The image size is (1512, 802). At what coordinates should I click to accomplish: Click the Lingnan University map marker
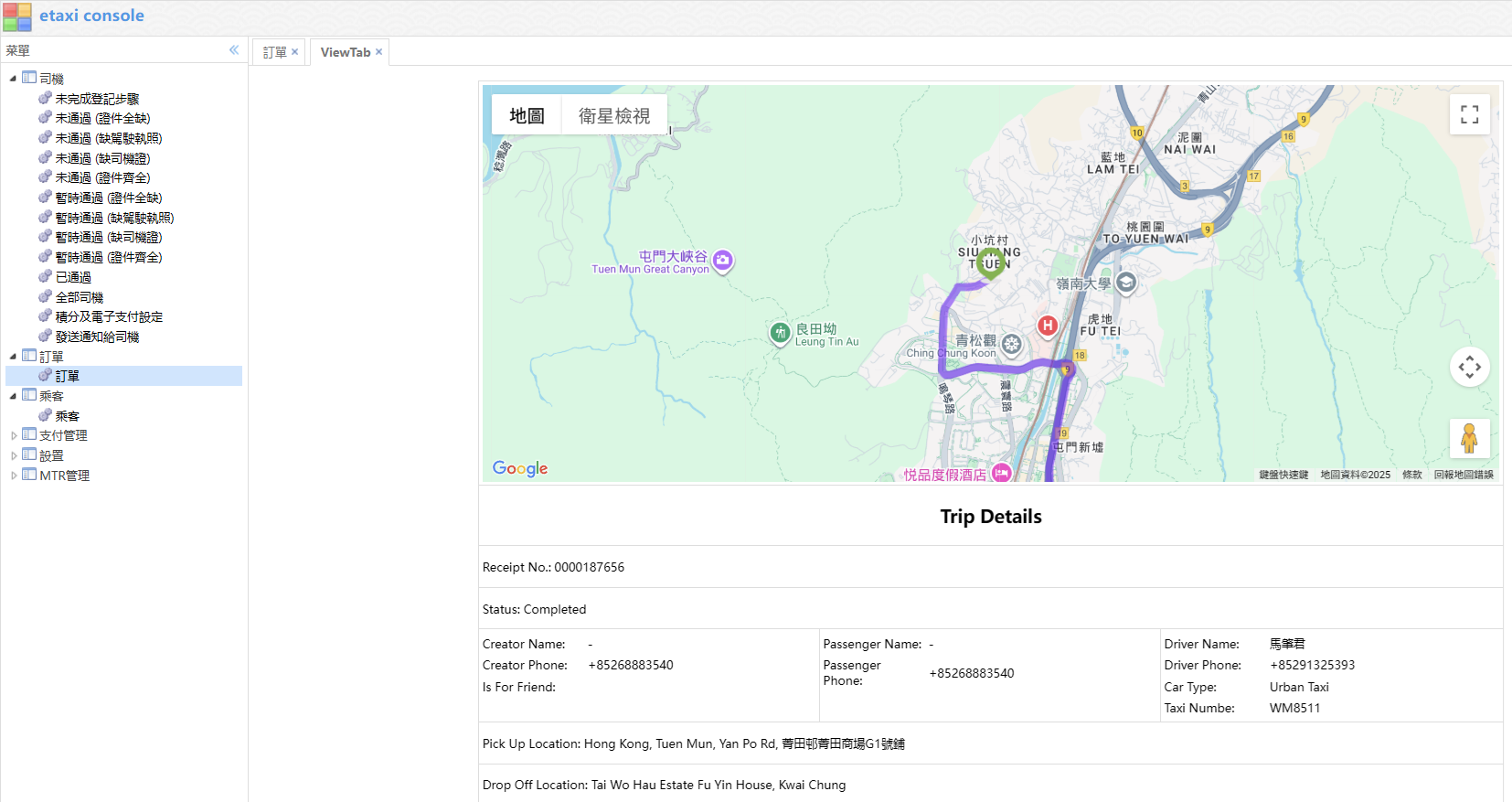[1126, 283]
